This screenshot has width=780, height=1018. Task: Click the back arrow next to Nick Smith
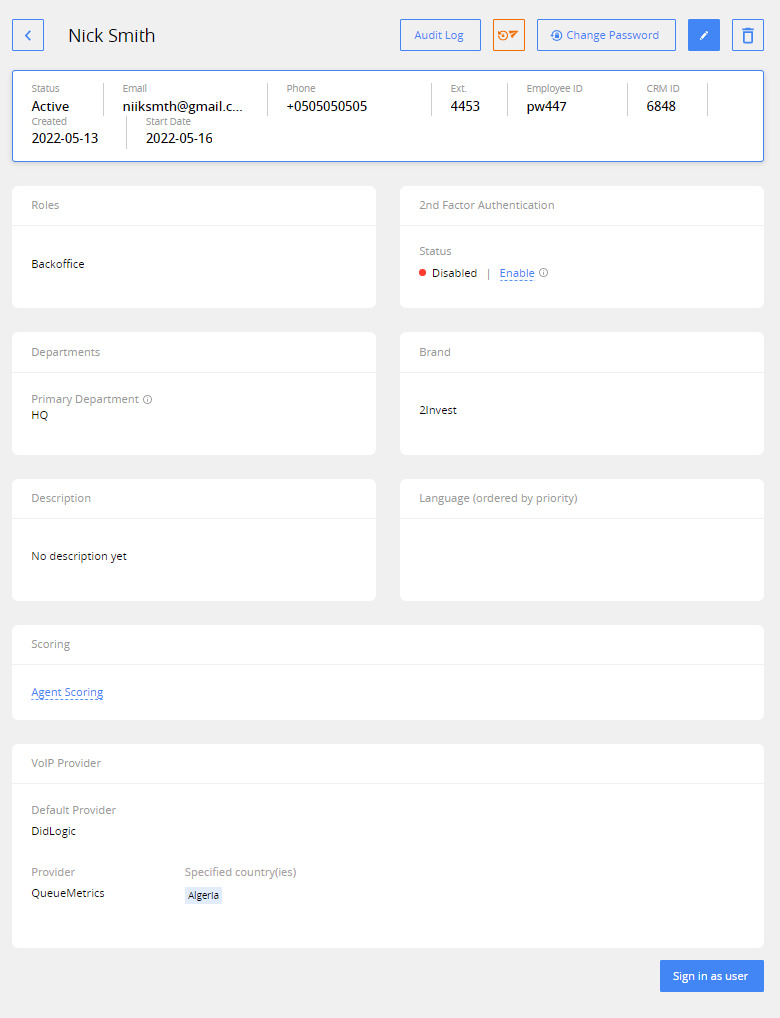click(x=27, y=35)
